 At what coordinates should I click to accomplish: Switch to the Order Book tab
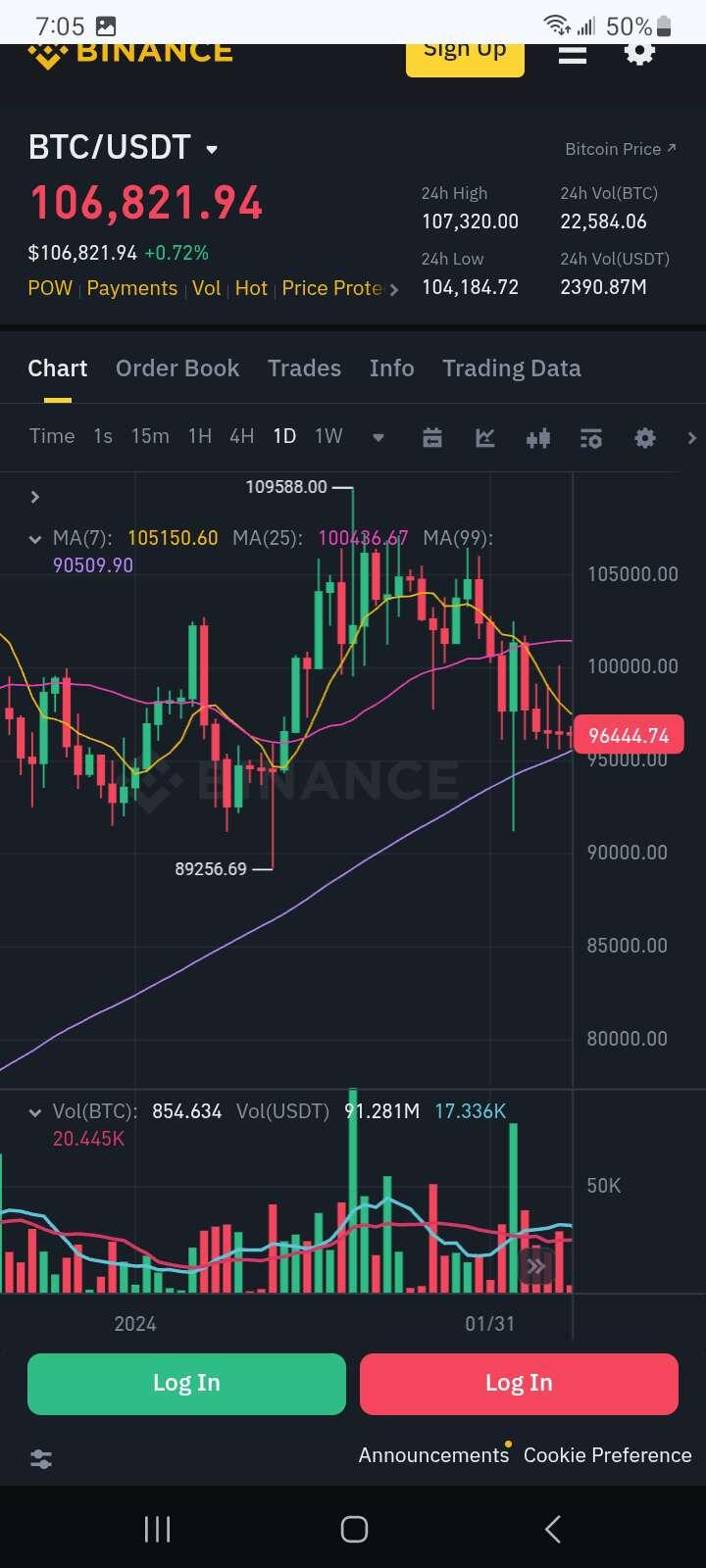(x=177, y=368)
